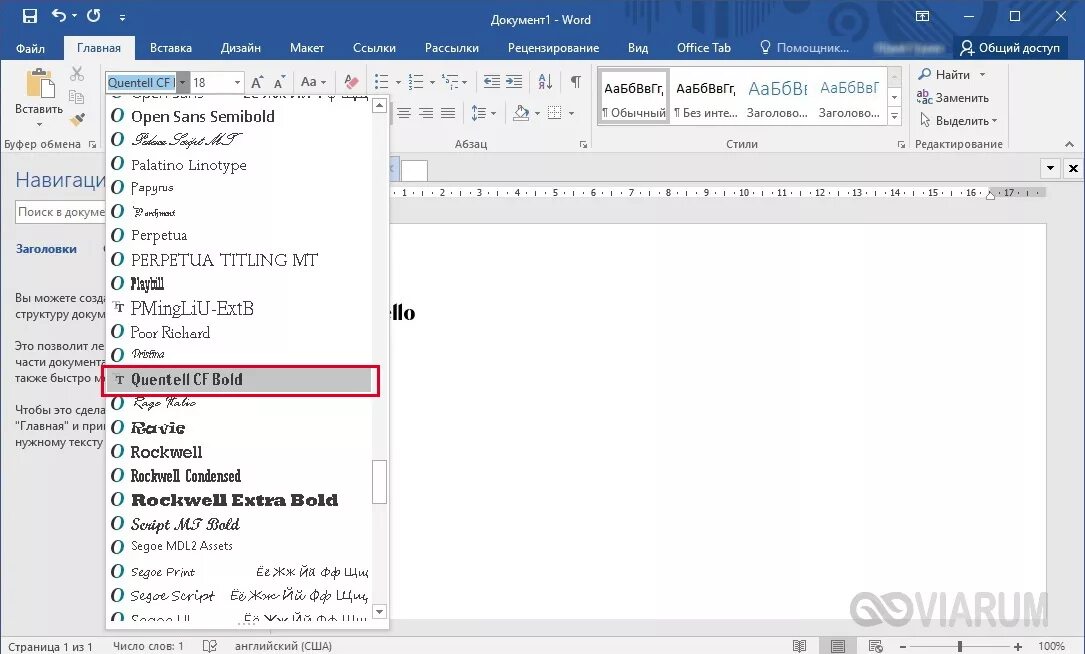Open the font name dropdown arrow
This screenshot has height=654, width=1085.
click(x=183, y=82)
